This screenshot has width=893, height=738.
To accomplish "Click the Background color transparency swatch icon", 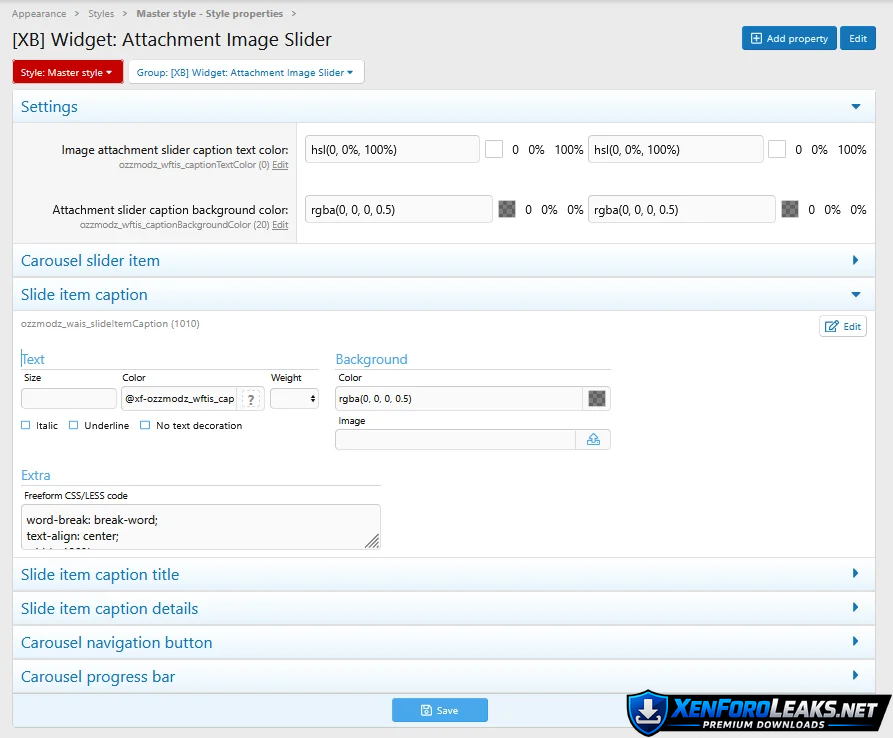I will pos(597,399).
